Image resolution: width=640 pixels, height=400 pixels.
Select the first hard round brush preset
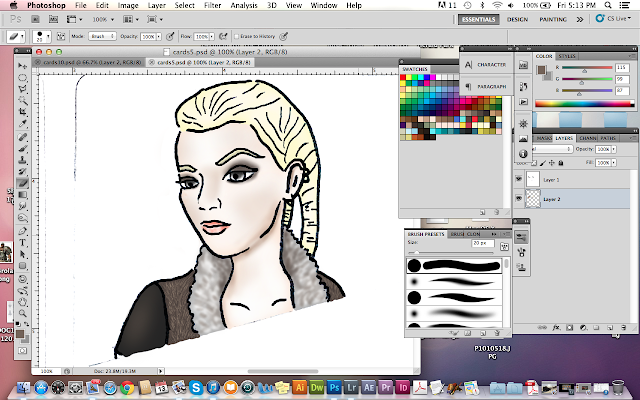pyautogui.click(x=454, y=266)
